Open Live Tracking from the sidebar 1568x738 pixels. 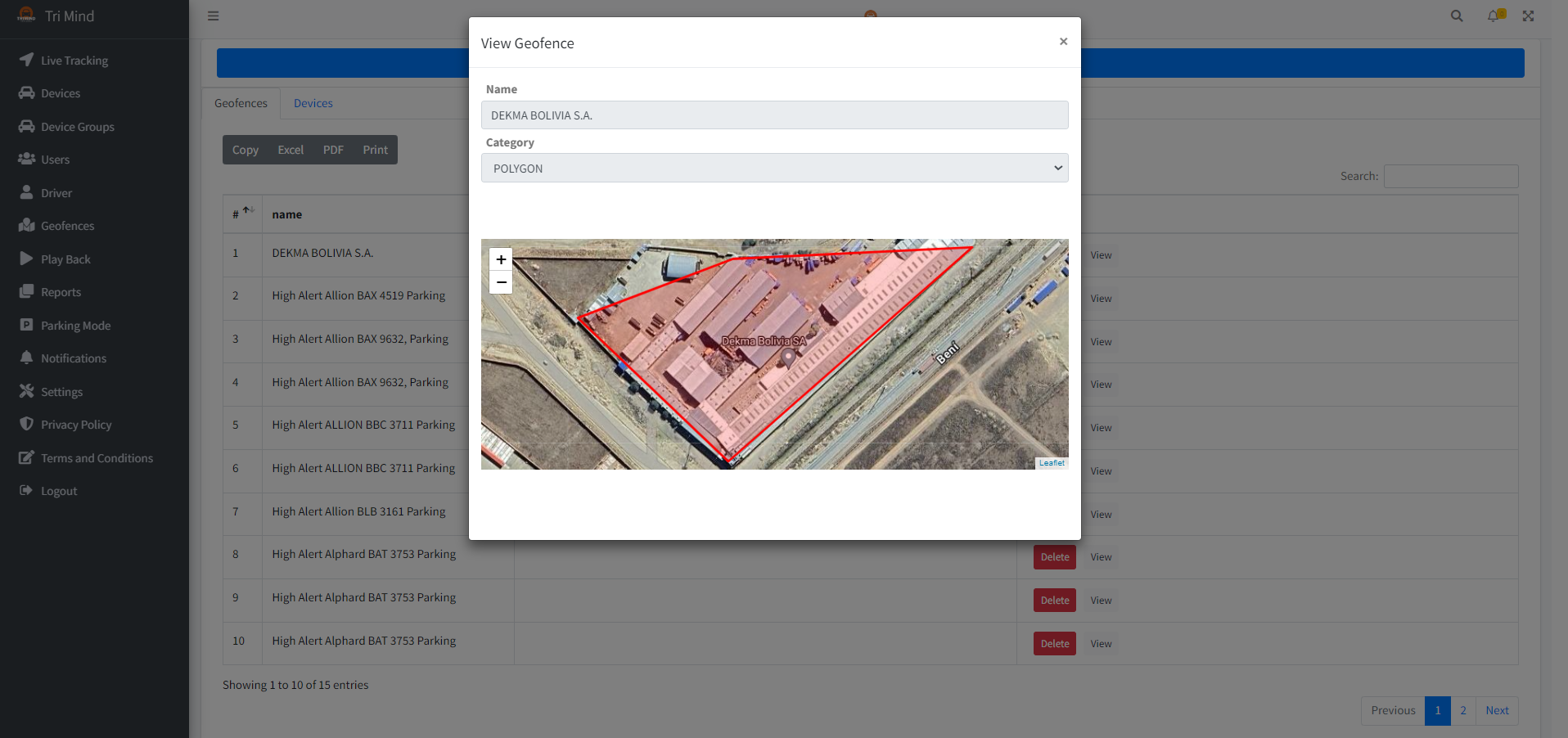[74, 60]
